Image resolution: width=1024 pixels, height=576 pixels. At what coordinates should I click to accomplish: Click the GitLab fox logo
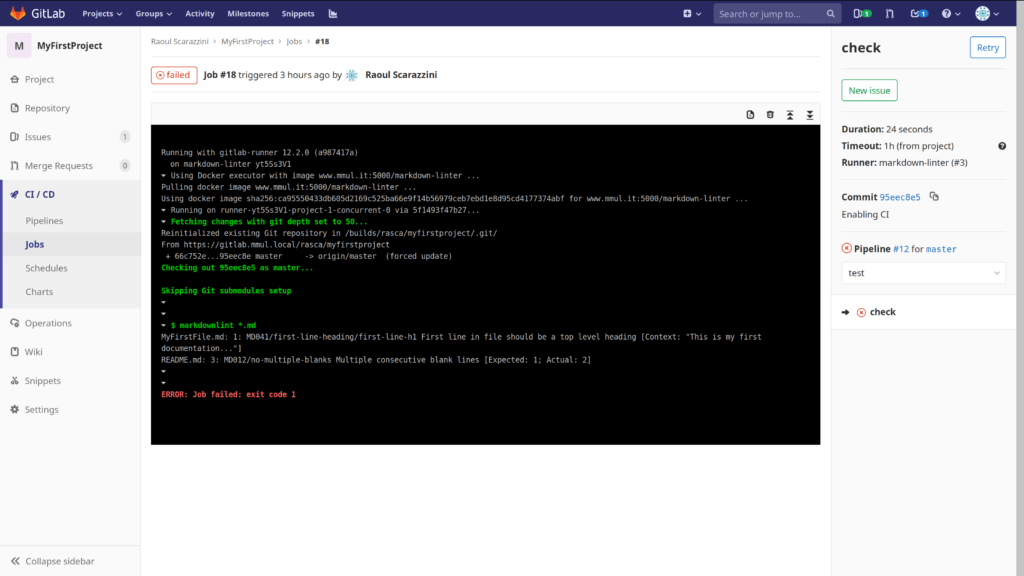pyautogui.click(x=18, y=13)
